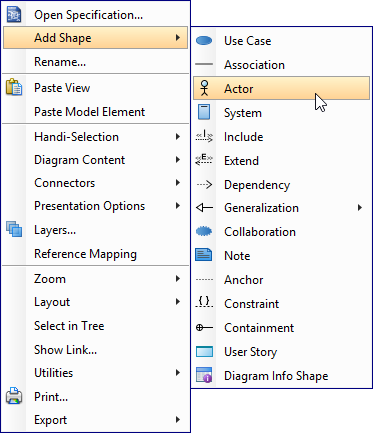Click the Diagram Info Shape icon

[204, 375]
